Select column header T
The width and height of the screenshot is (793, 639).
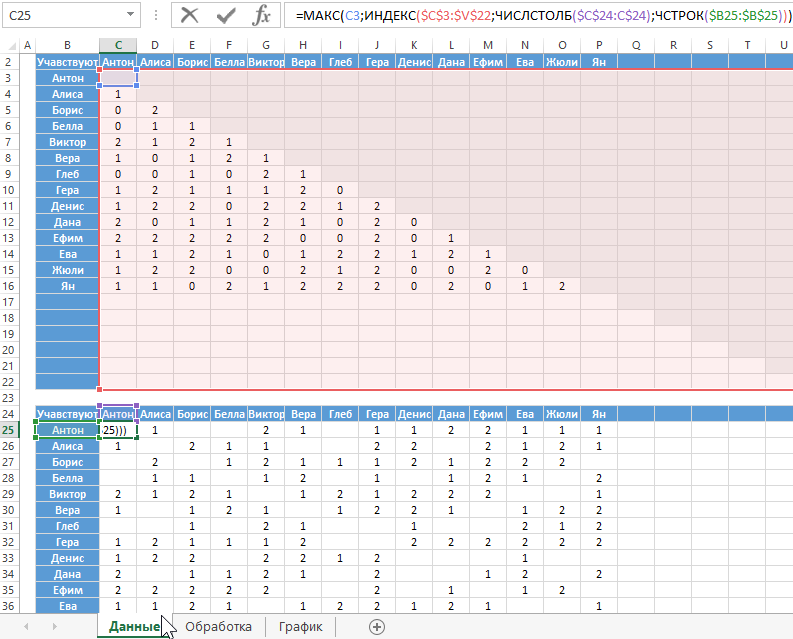(747, 45)
